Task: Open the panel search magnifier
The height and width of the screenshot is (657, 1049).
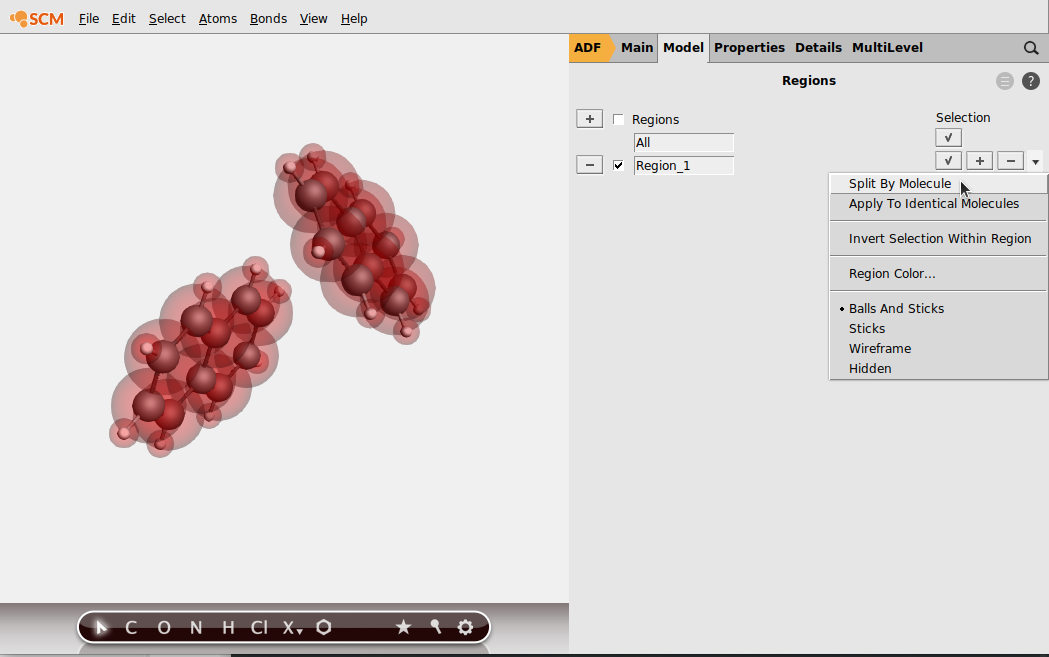Action: click(1031, 48)
